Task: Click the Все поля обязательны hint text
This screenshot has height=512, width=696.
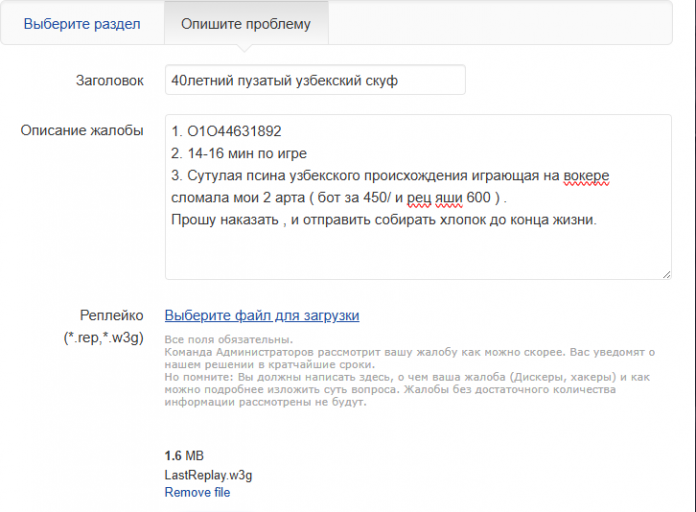Action: pos(229,339)
